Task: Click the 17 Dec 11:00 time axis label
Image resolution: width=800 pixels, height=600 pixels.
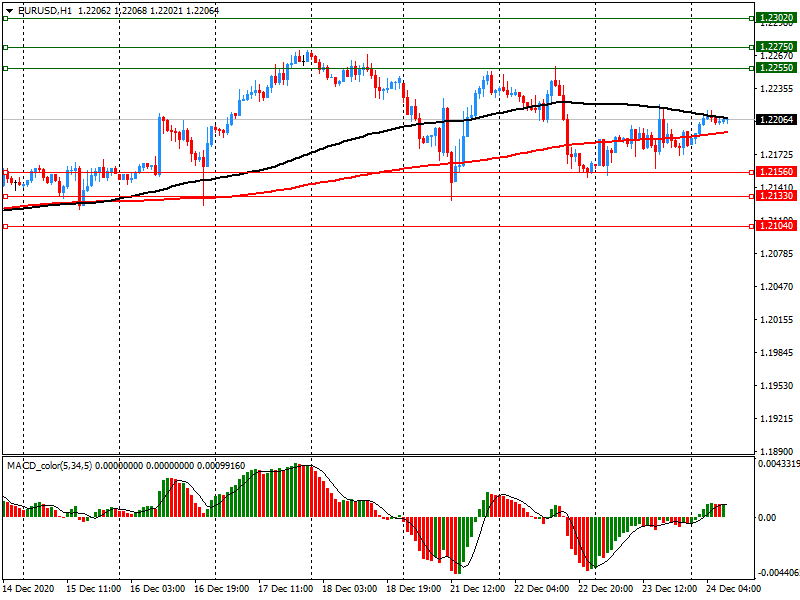Action: (285, 589)
